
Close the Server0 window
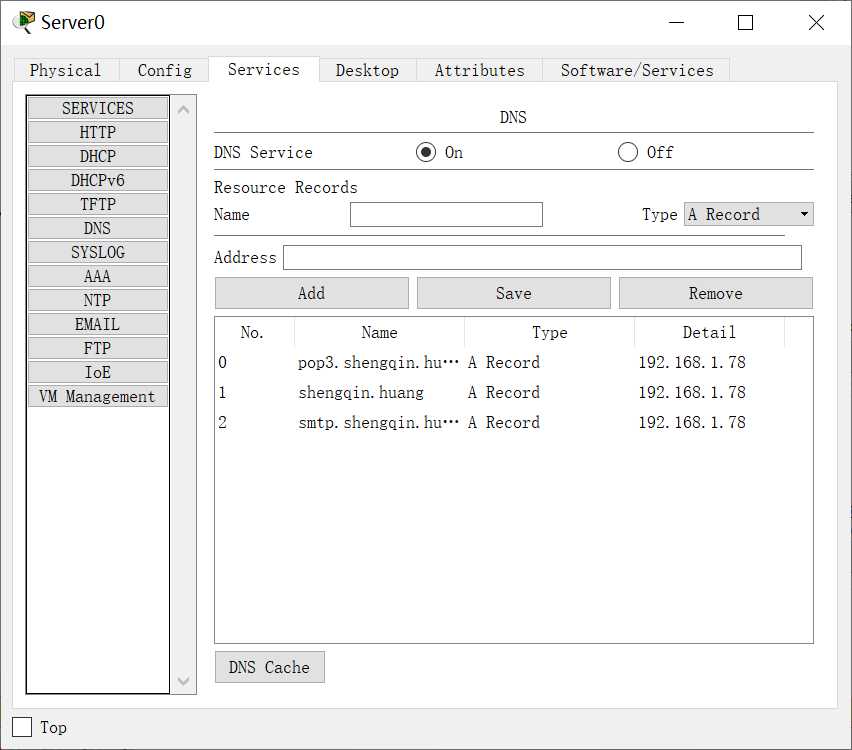point(816,22)
